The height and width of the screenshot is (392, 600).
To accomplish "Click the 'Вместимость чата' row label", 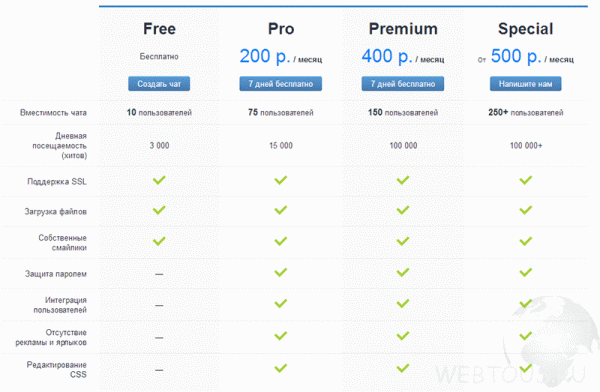I will (x=53, y=113).
